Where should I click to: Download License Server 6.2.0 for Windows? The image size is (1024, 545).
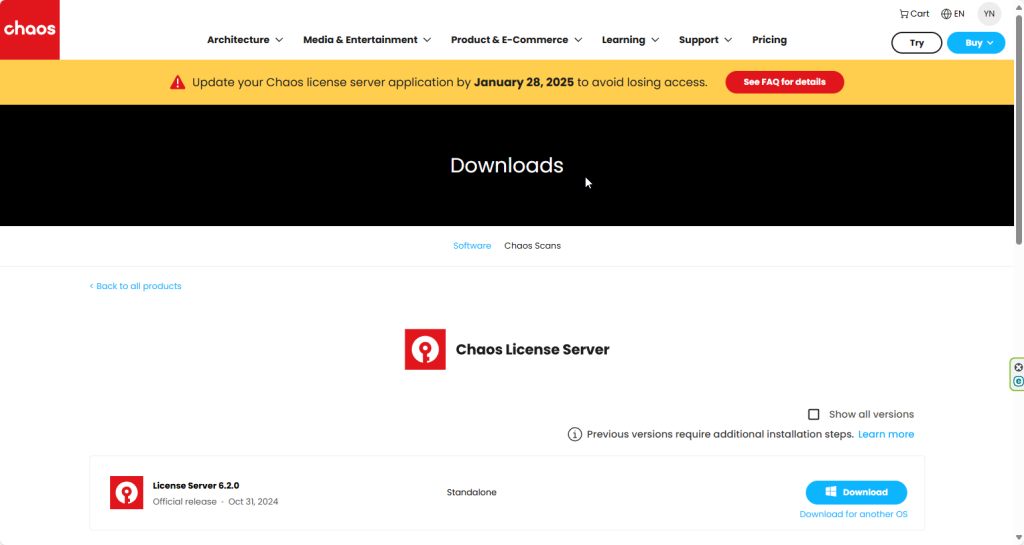[856, 492]
